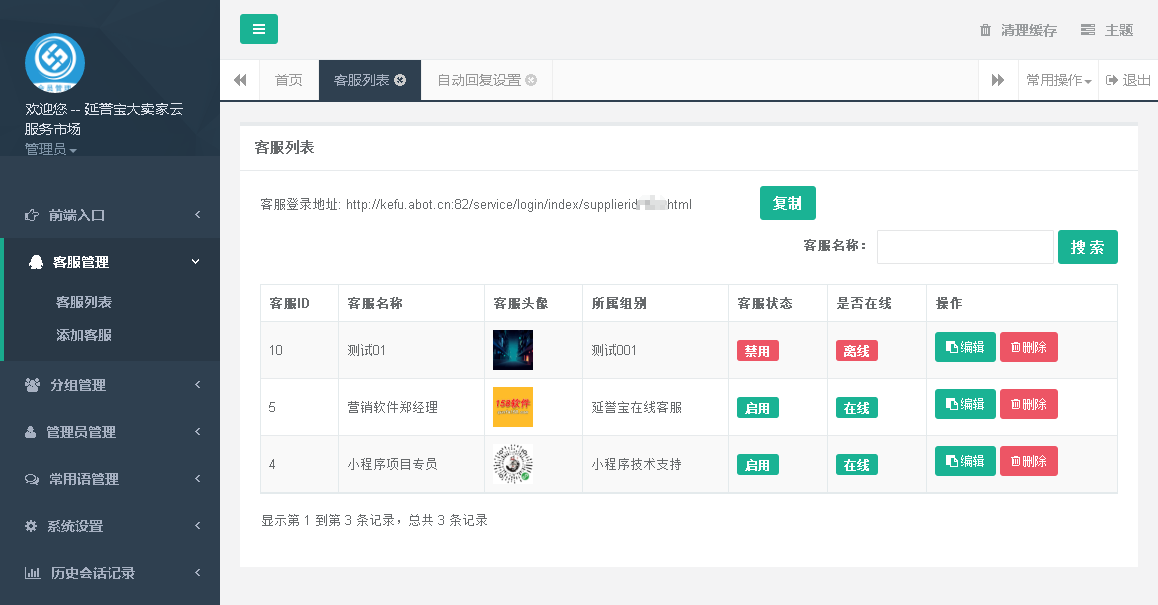
Task: Expand the 前端入口 menu chevron
Action: click(197, 214)
